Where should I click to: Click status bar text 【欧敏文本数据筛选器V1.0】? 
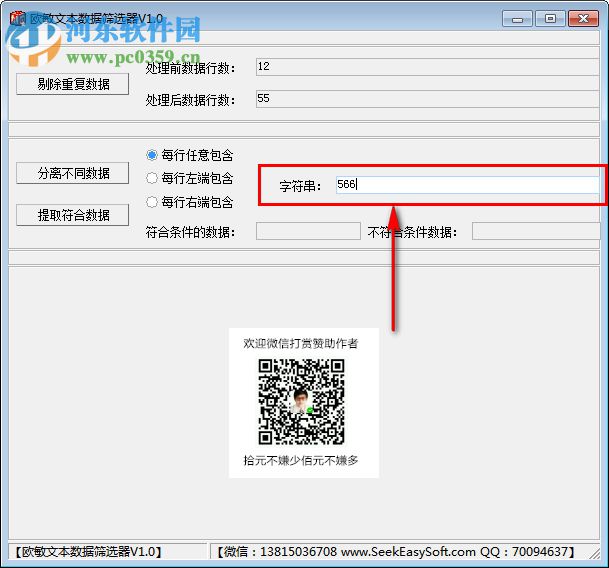coord(88,552)
